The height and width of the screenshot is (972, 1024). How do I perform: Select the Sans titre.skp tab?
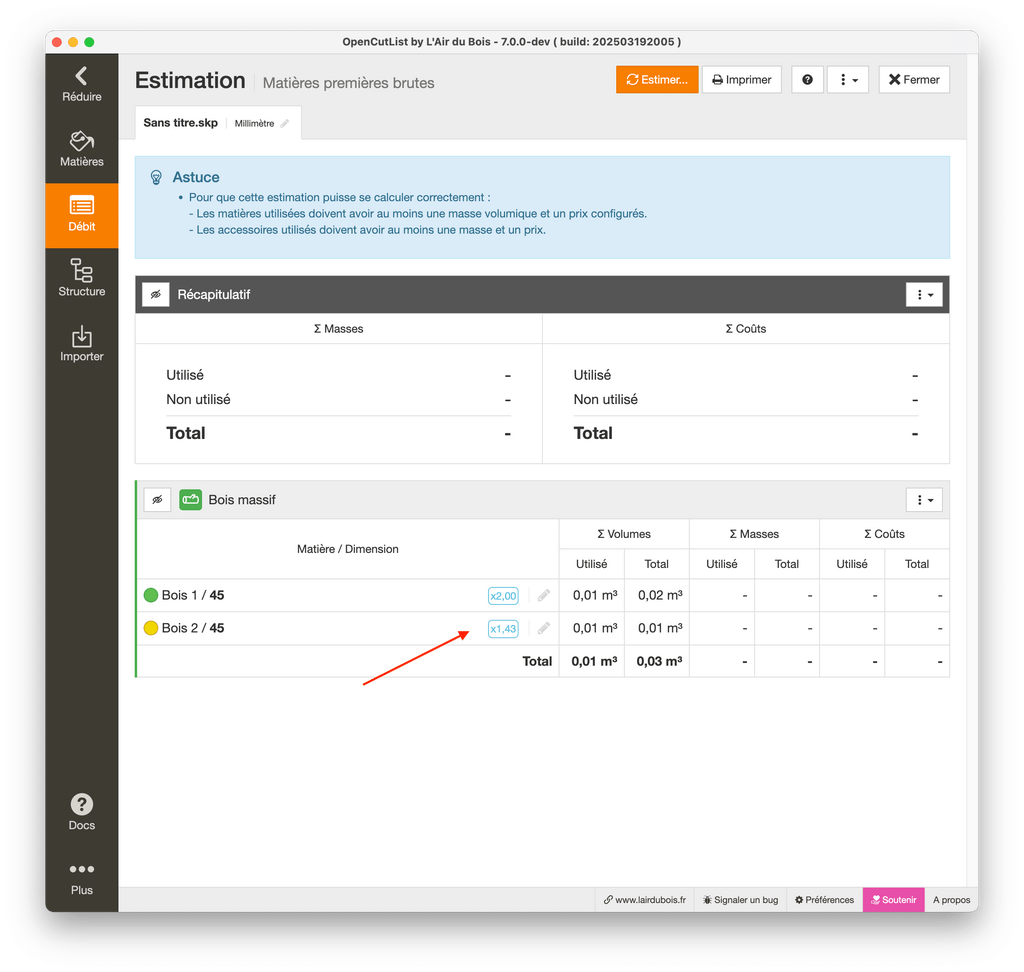pos(180,123)
